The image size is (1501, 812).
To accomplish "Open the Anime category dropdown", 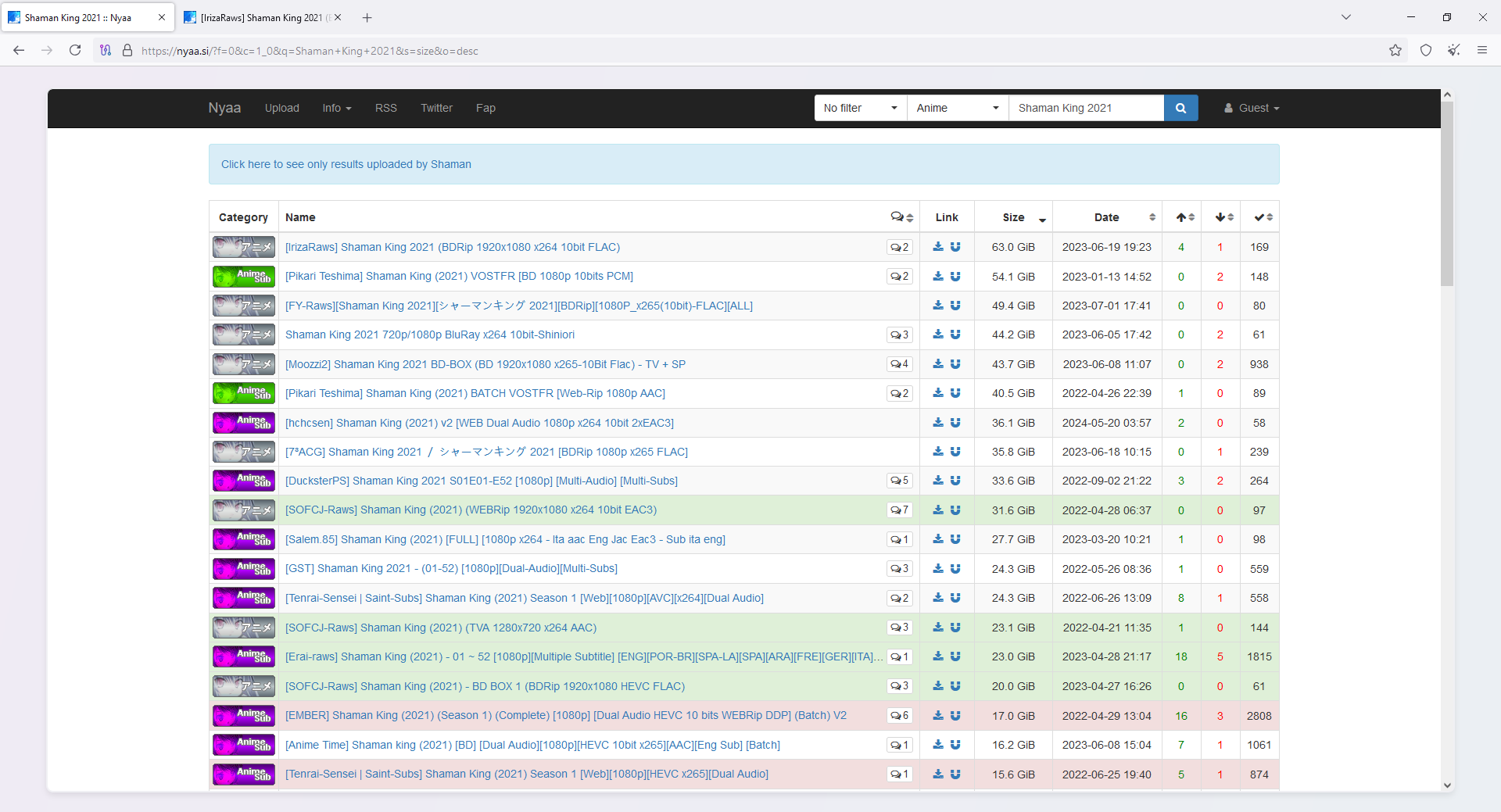I will point(958,108).
